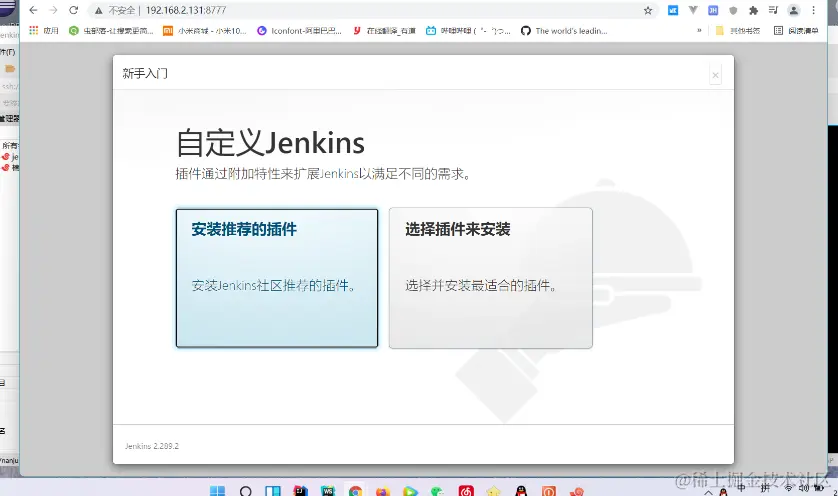Choose the 选择插件来安装 option
838x496 pixels.
pos(491,278)
